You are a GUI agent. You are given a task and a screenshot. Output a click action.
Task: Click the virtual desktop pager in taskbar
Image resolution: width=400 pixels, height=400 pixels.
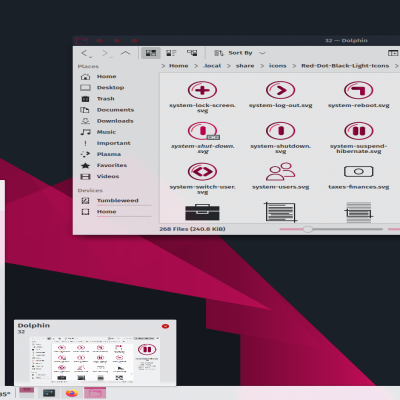tap(26, 393)
